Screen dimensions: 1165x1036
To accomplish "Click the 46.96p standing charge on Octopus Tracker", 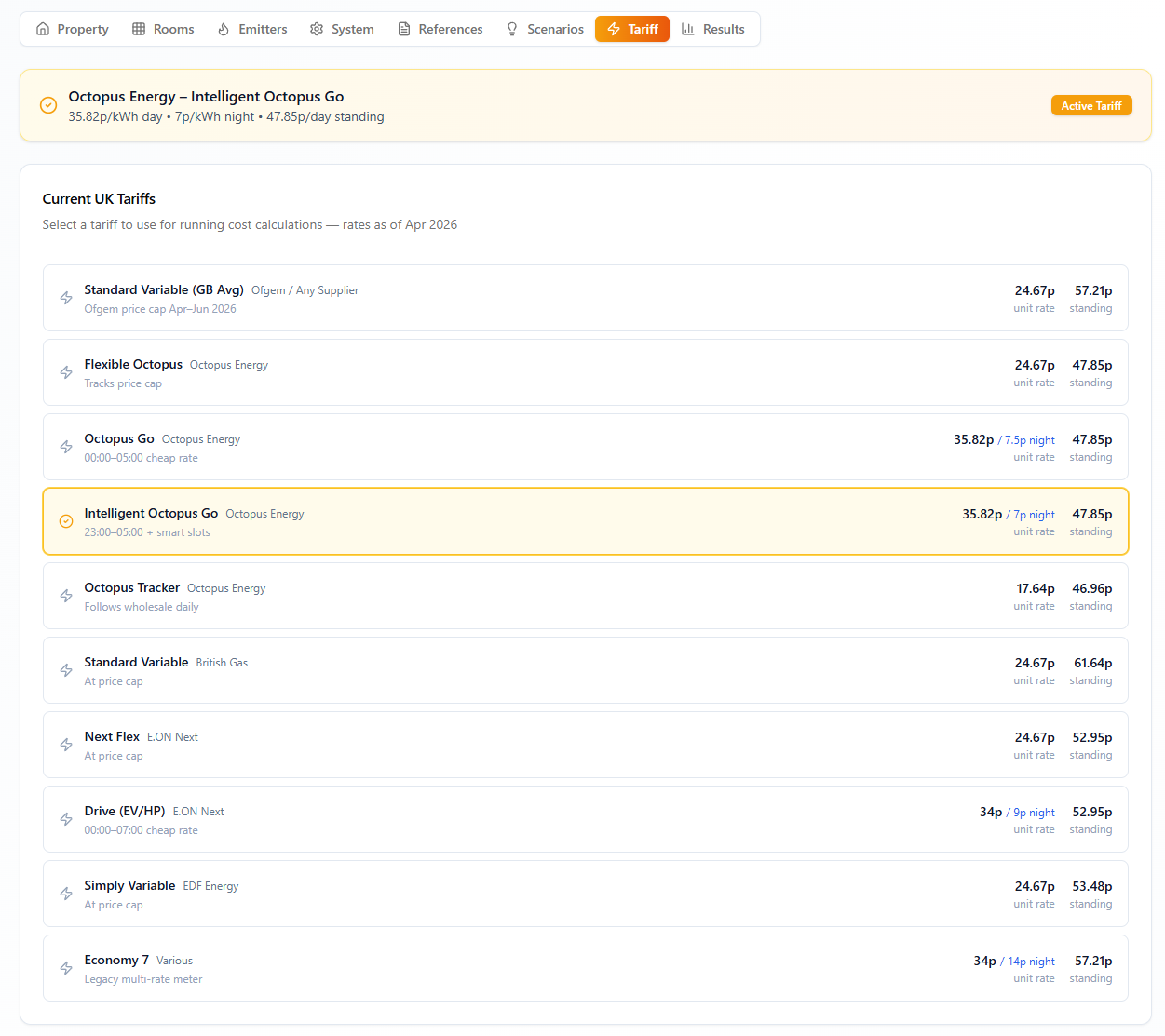I will click(x=1092, y=588).
